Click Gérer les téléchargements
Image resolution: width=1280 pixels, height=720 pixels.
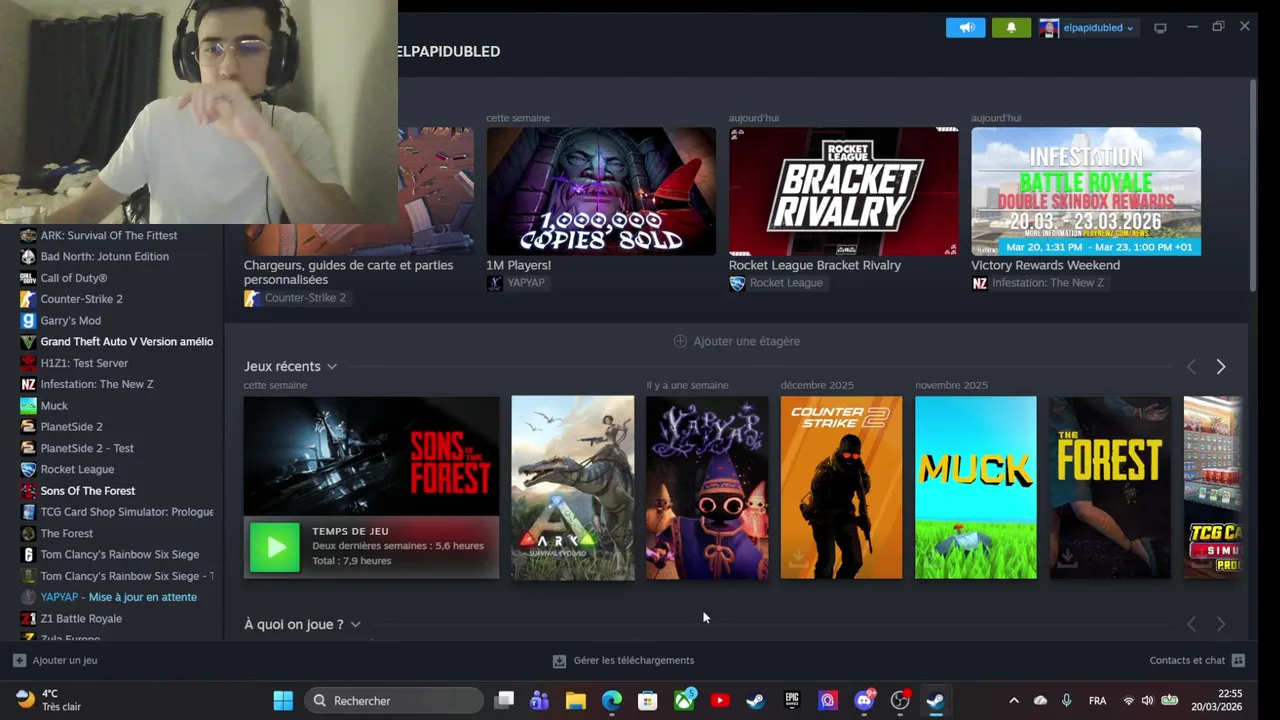(x=624, y=660)
